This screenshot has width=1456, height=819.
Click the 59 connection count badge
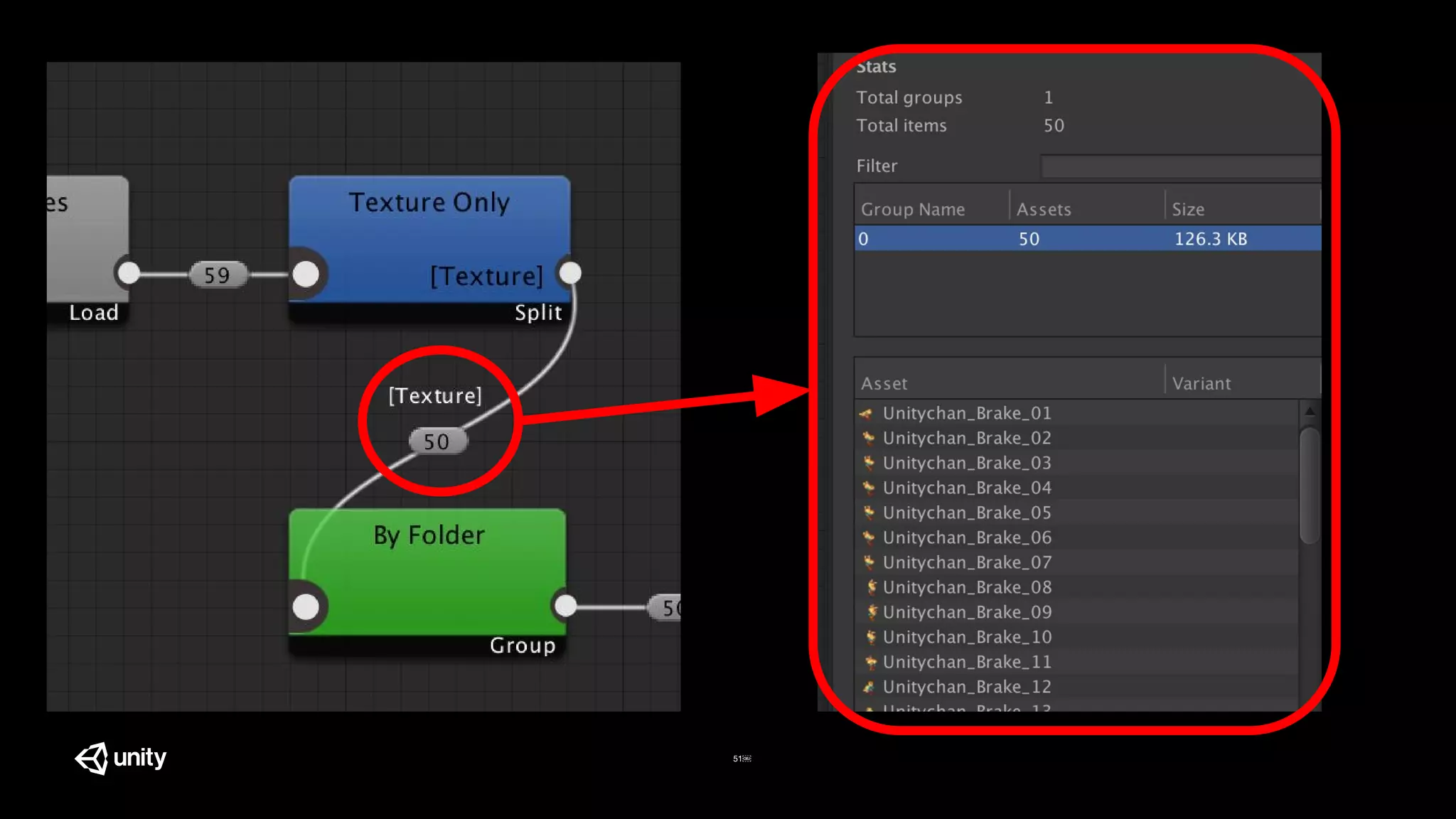coord(218,275)
